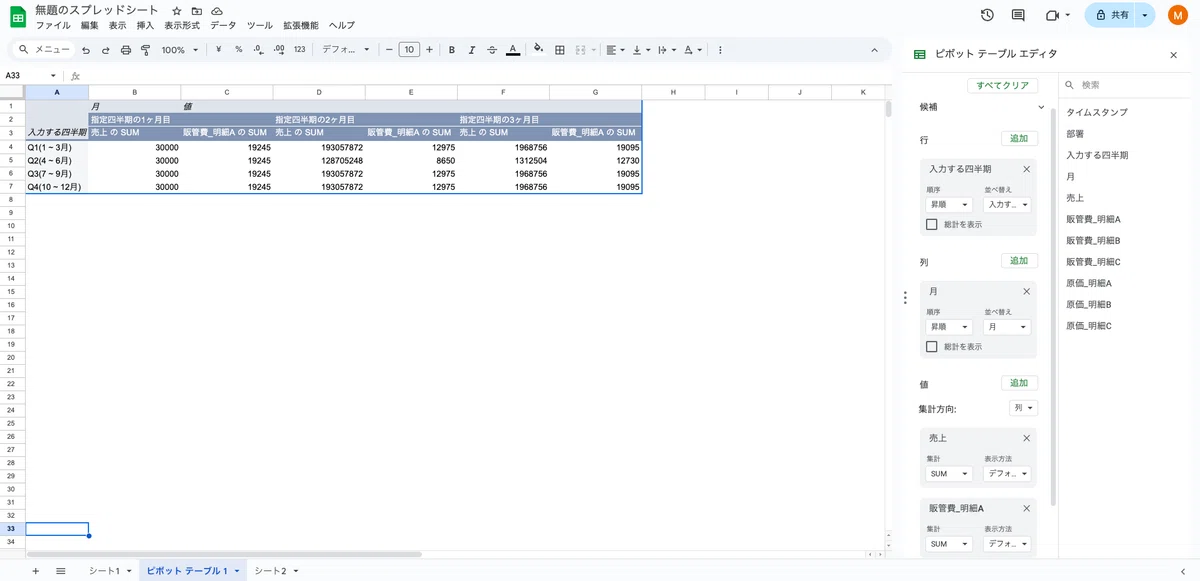This screenshot has height=581, width=1200.
Task: Toggle bold formatting
Action: coord(452,49)
